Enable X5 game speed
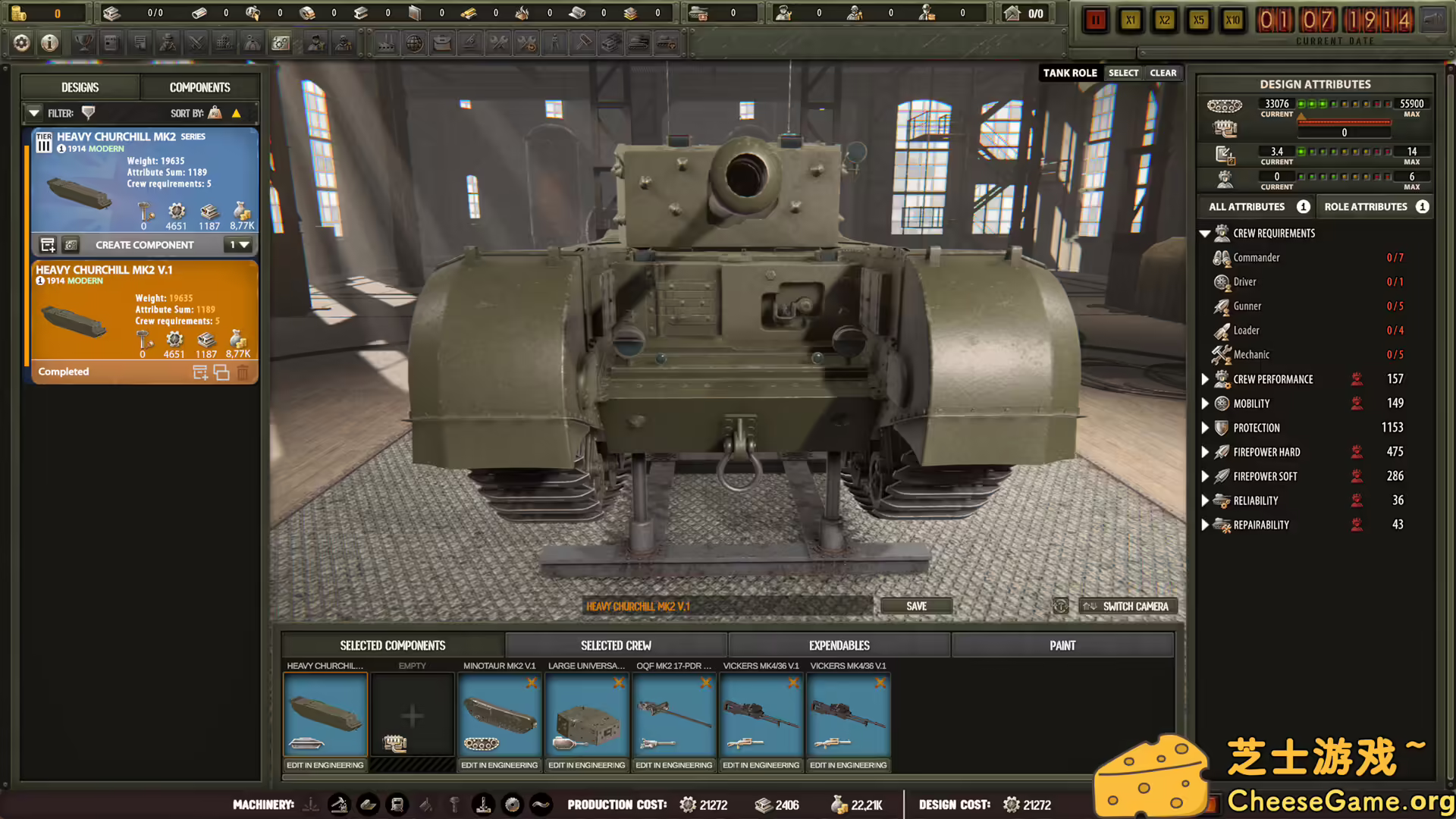This screenshot has height=819, width=1456. pyautogui.click(x=1198, y=20)
